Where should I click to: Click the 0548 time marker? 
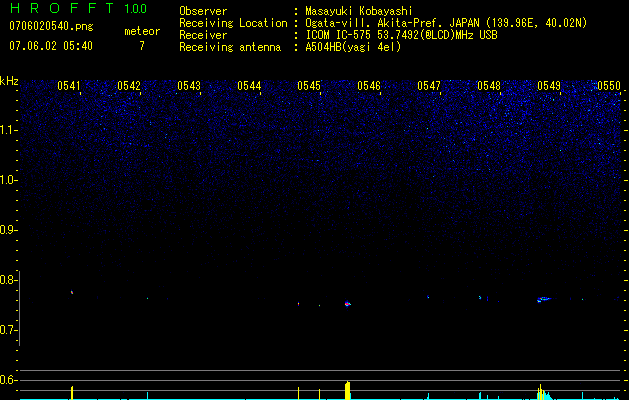pos(489,86)
